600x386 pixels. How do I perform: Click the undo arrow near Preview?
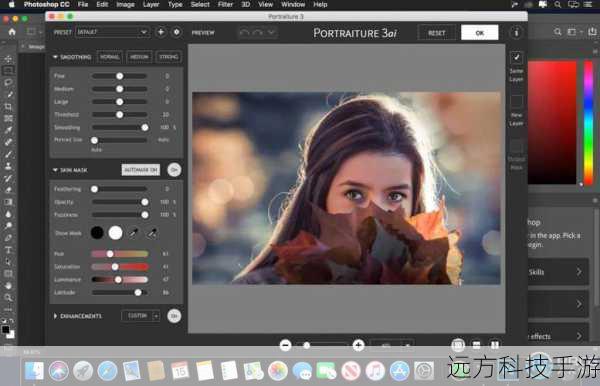[244, 33]
